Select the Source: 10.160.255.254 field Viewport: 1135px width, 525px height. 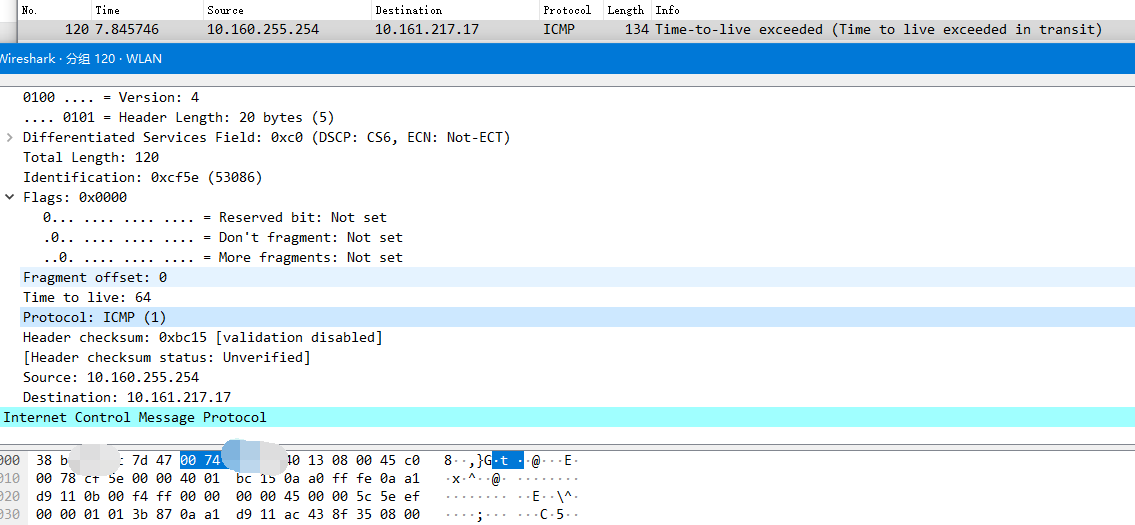click(x=111, y=377)
